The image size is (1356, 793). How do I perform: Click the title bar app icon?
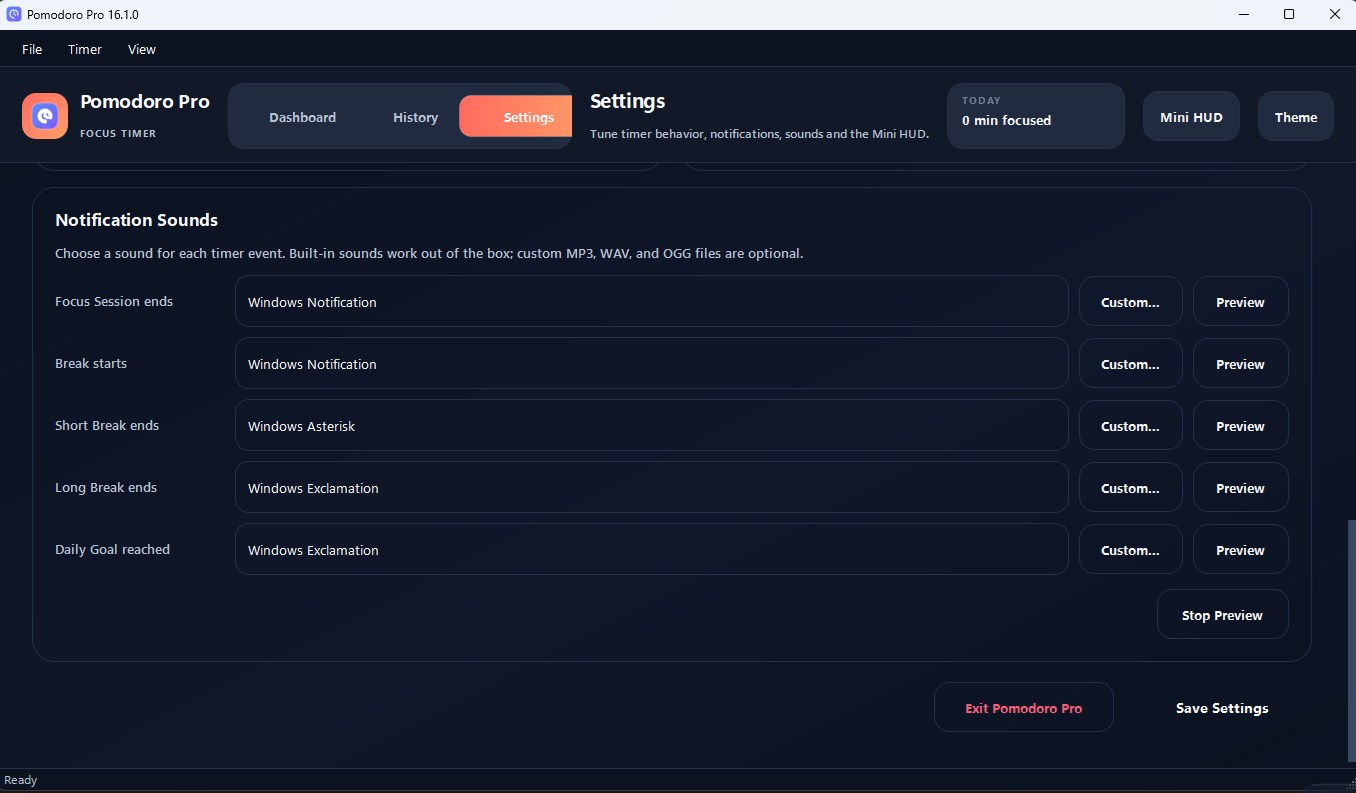pos(14,14)
